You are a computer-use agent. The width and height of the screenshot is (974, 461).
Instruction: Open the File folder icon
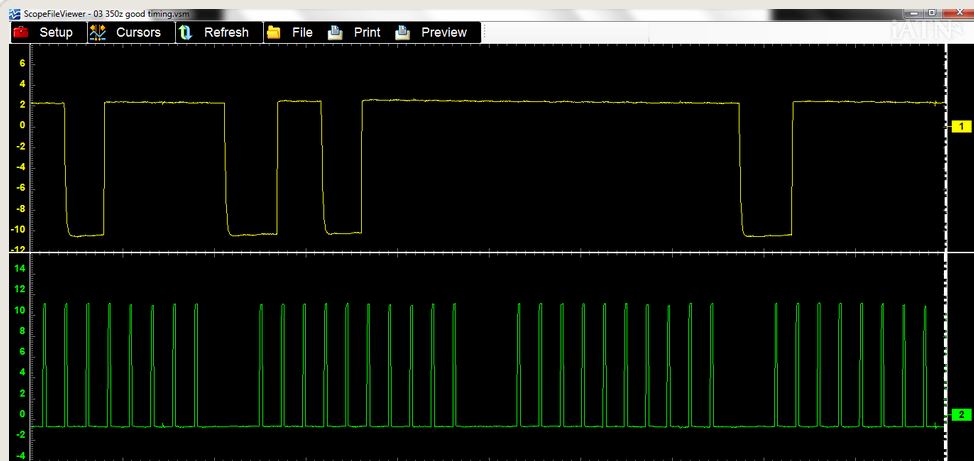coord(274,32)
